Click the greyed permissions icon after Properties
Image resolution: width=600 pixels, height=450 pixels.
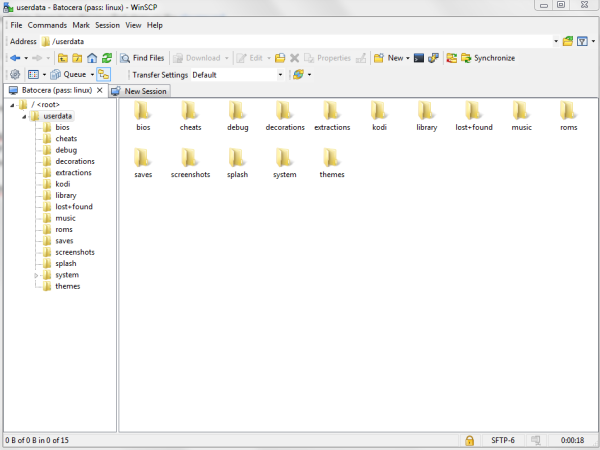click(360, 58)
